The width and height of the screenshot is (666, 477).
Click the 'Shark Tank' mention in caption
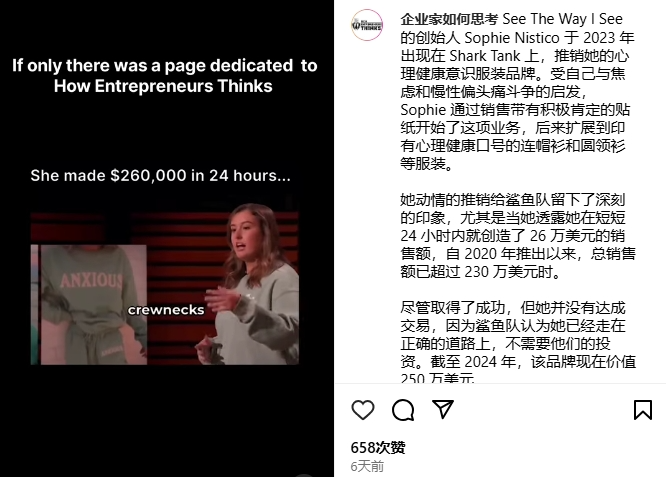485,56
